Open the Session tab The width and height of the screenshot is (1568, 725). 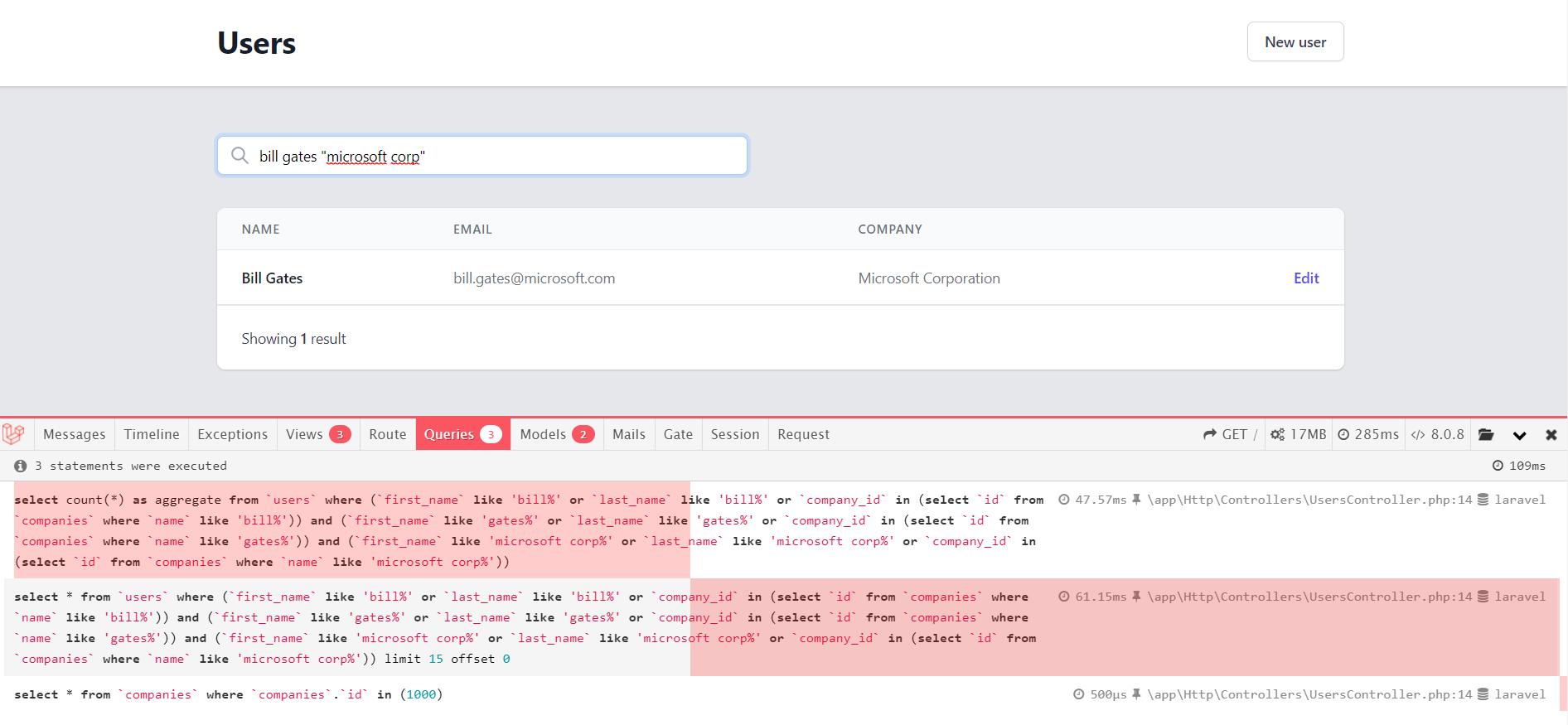(x=735, y=434)
